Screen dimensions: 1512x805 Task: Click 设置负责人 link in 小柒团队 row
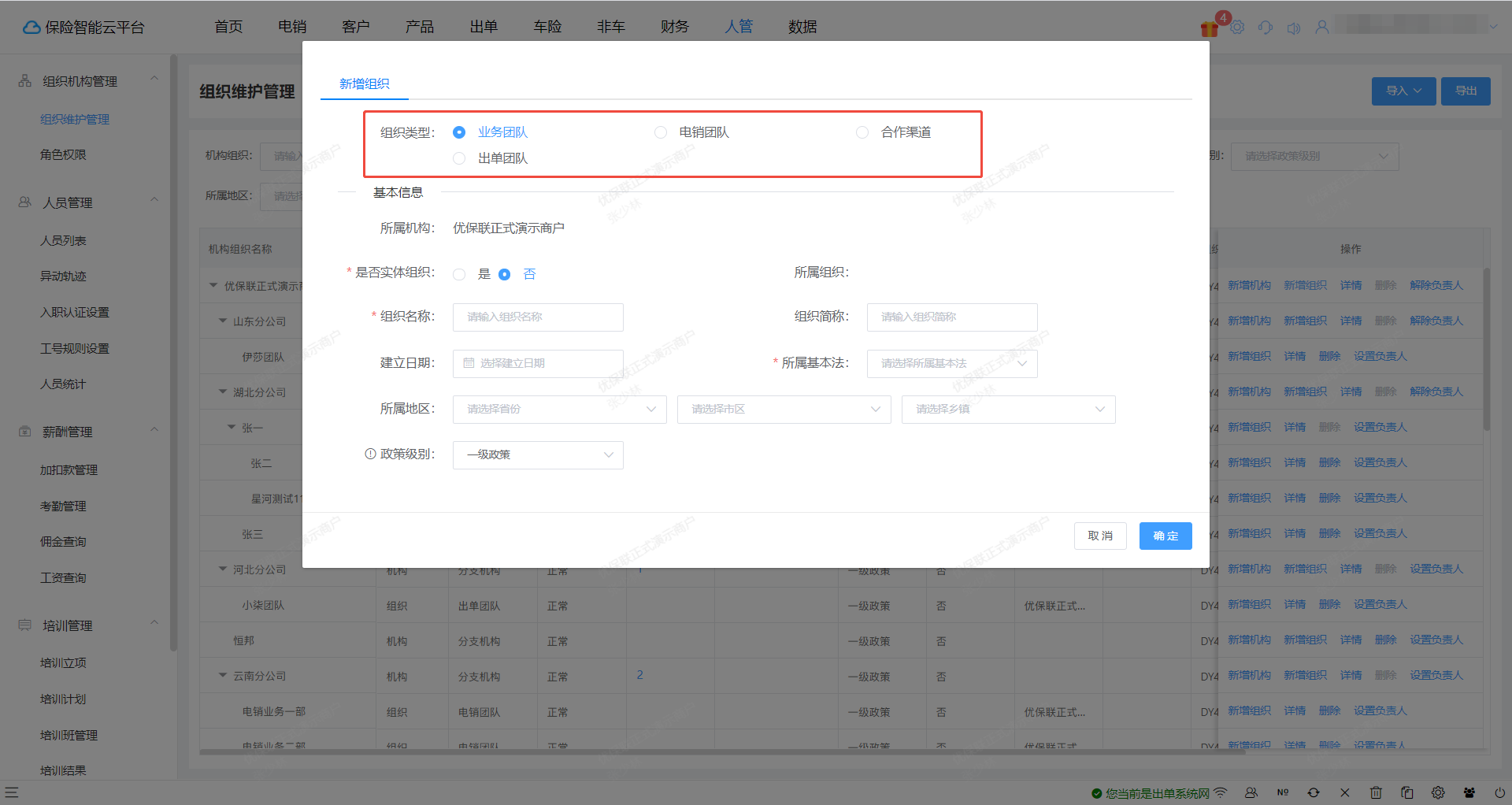pos(1380,604)
